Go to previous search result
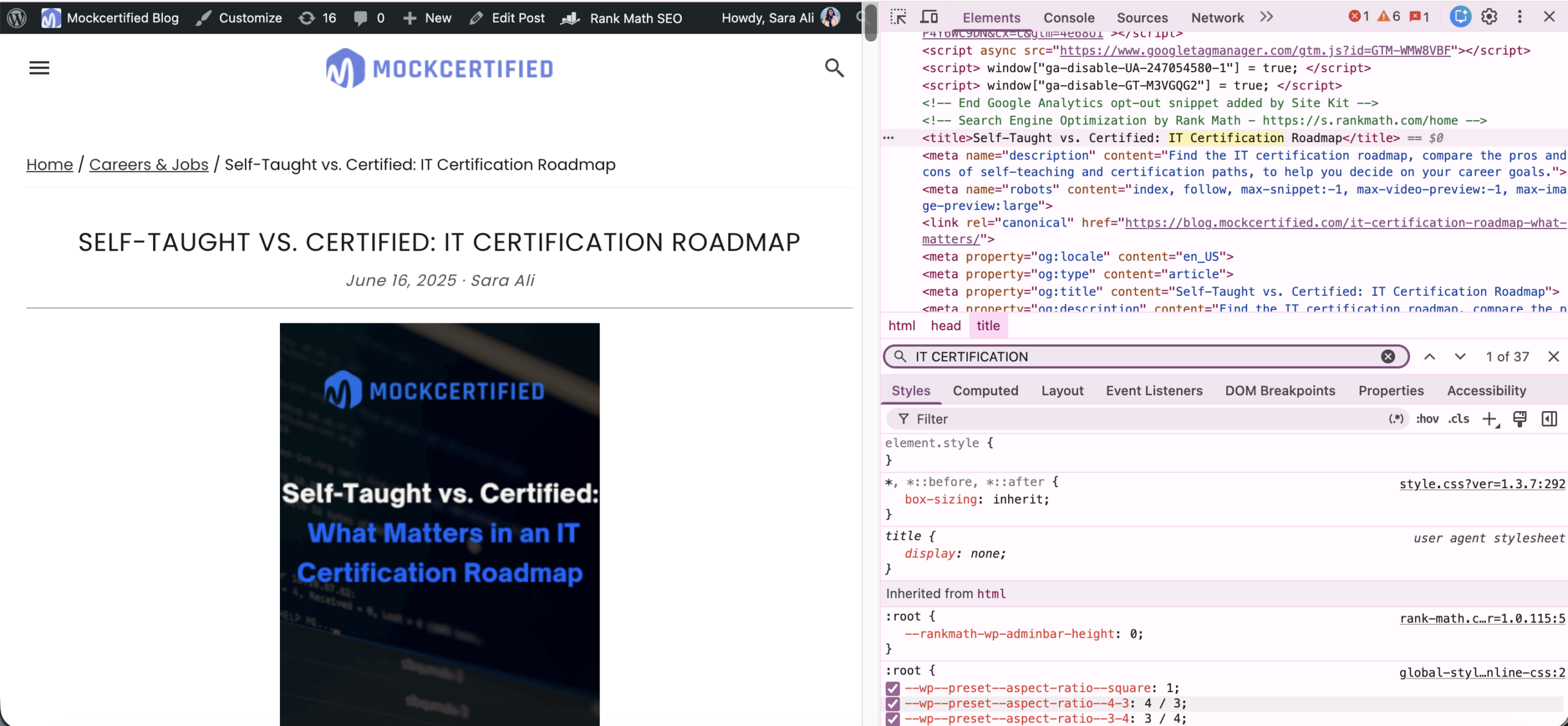The image size is (1568, 726). coord(1430,357)
